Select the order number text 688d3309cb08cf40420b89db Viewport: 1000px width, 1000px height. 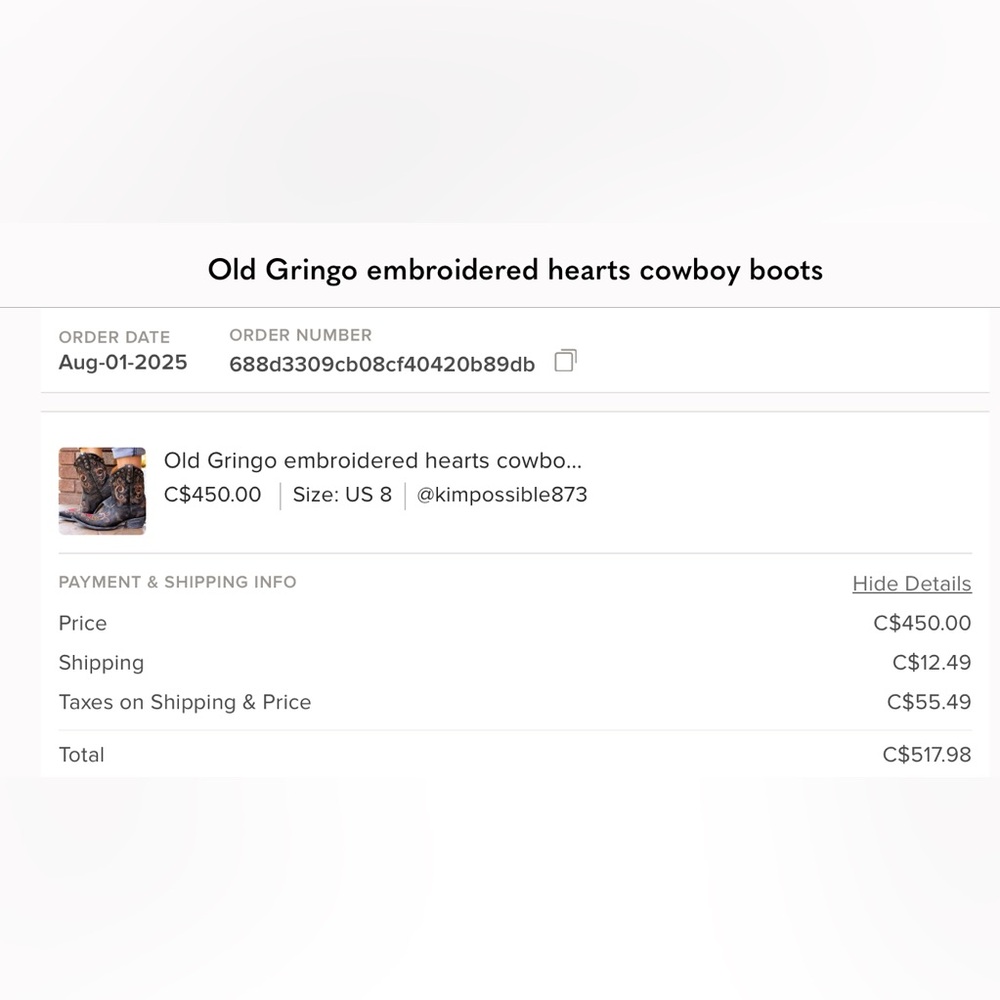point(381,364)
